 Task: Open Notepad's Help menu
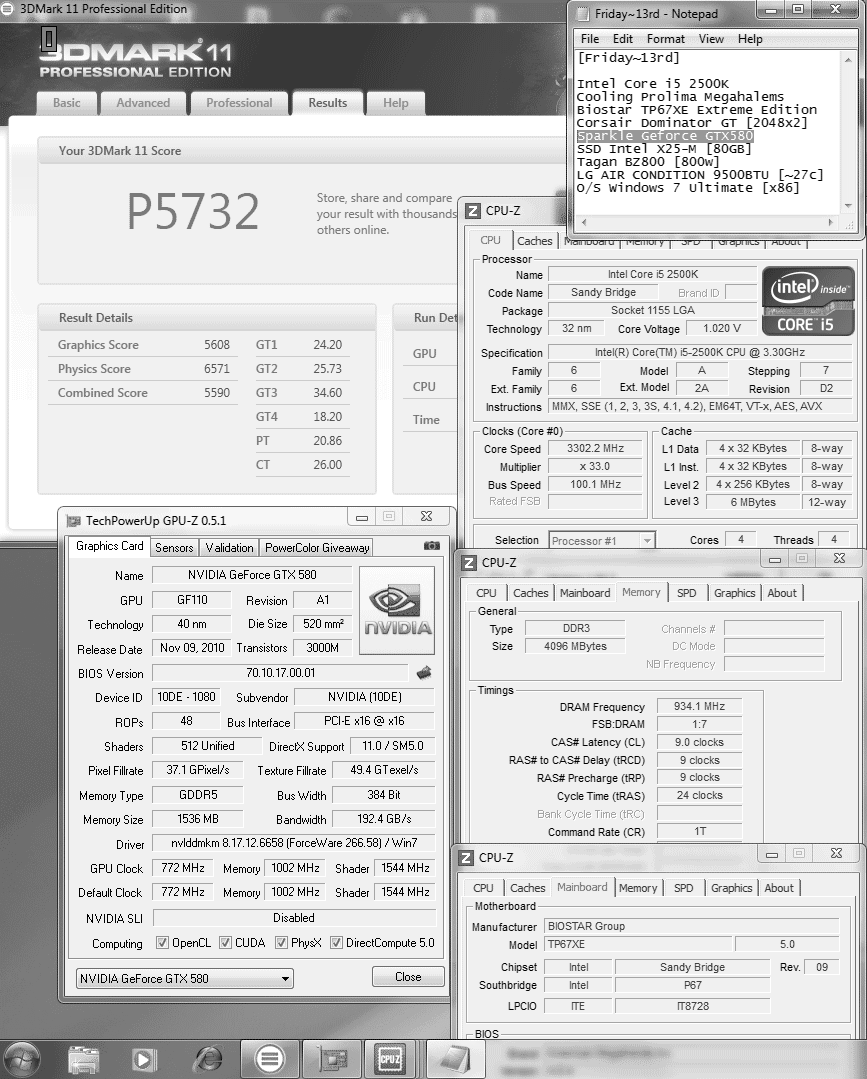[x=750, y=39]
